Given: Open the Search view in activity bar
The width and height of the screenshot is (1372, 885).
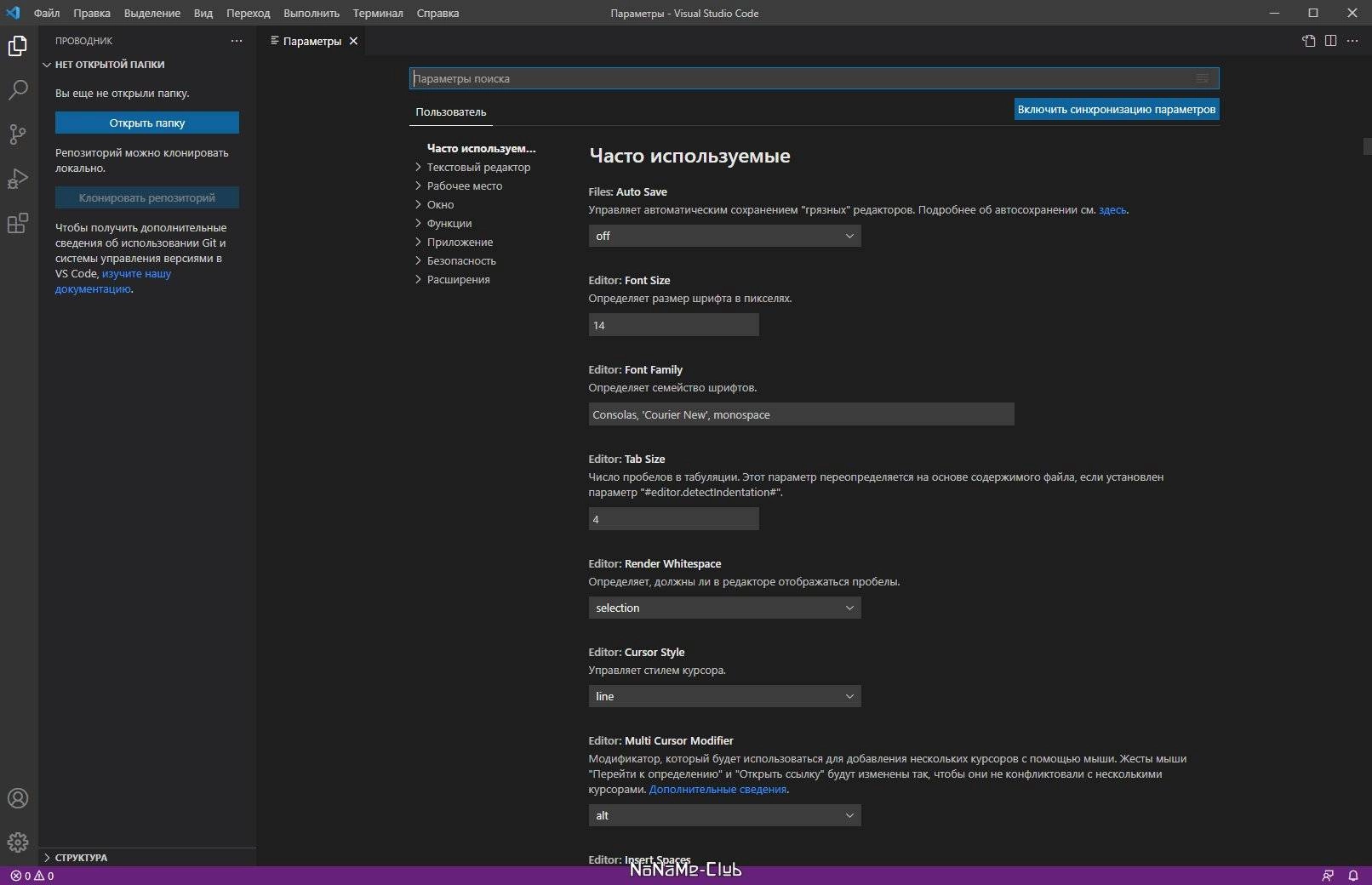Looking at the screenshot, I should pyautogui.click(x=18, y=90).
